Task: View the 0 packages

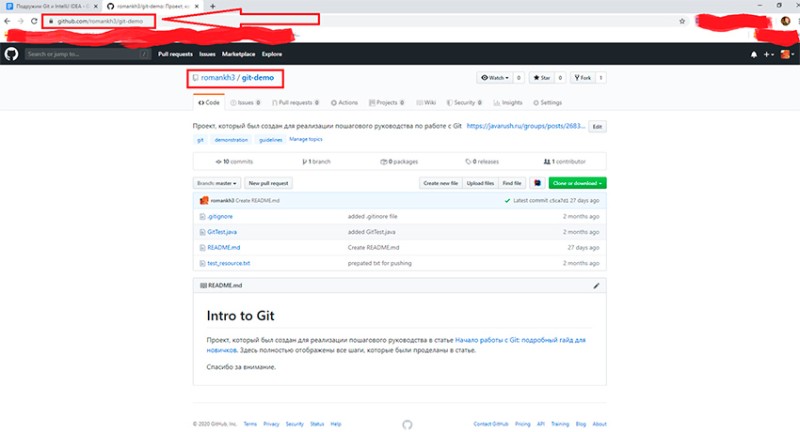Action: (399, 162)
